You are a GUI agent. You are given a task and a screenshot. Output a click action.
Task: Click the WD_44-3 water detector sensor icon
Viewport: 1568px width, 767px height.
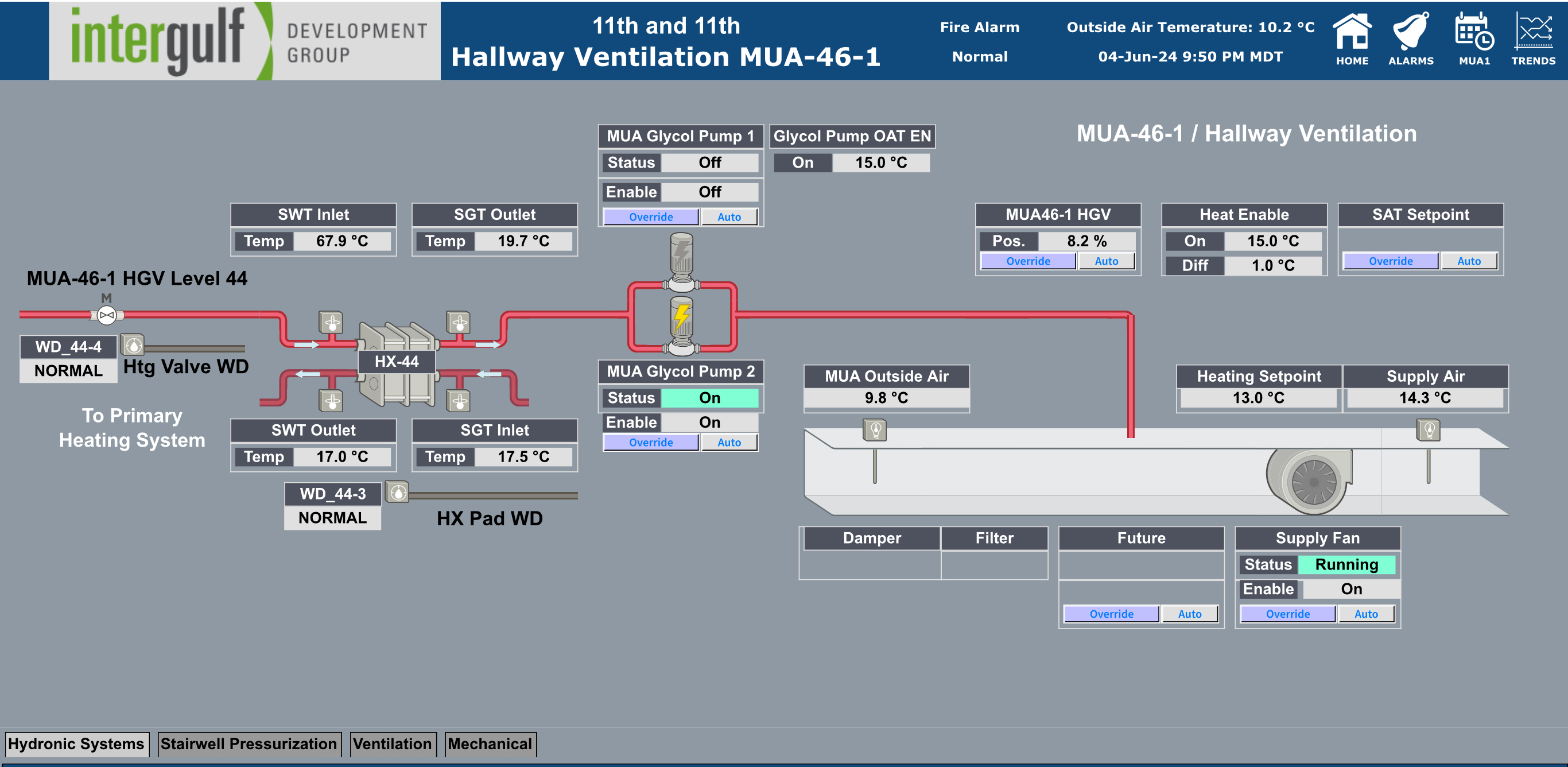[397, 493]
